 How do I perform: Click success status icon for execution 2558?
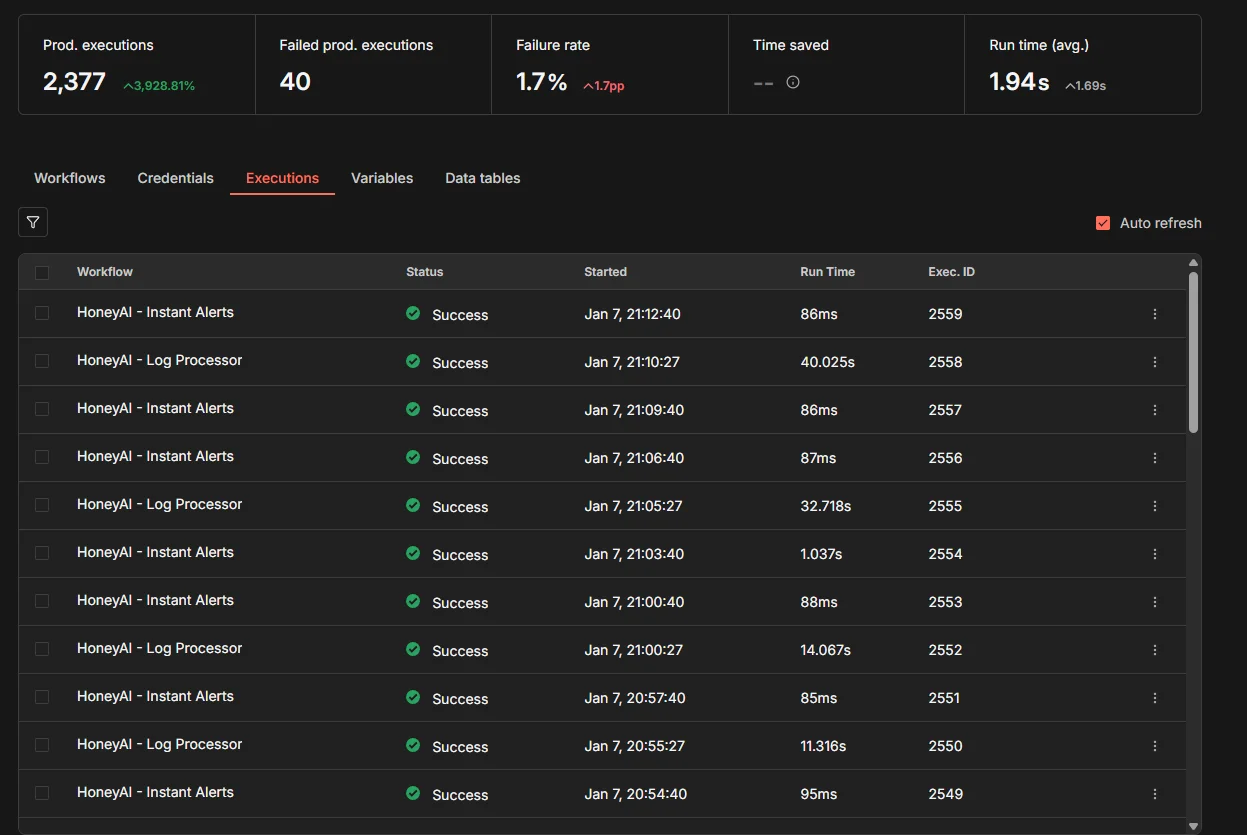click(413, 361)
